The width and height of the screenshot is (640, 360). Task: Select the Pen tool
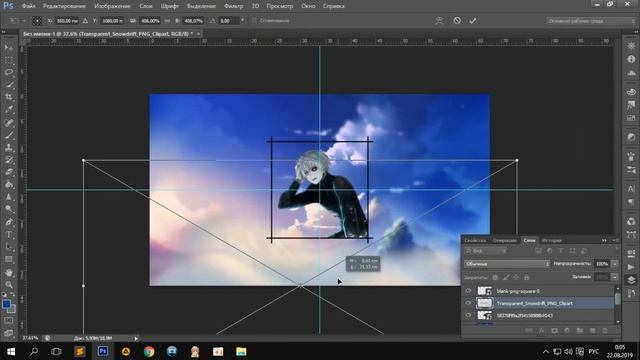(9, 222)
